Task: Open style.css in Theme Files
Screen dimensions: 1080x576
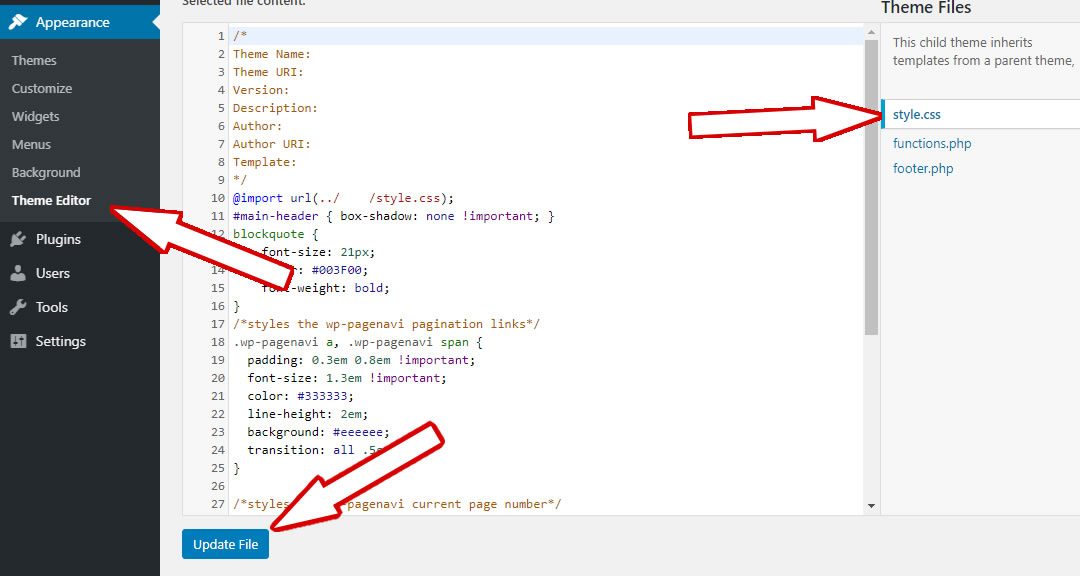Action: point(917,115)
